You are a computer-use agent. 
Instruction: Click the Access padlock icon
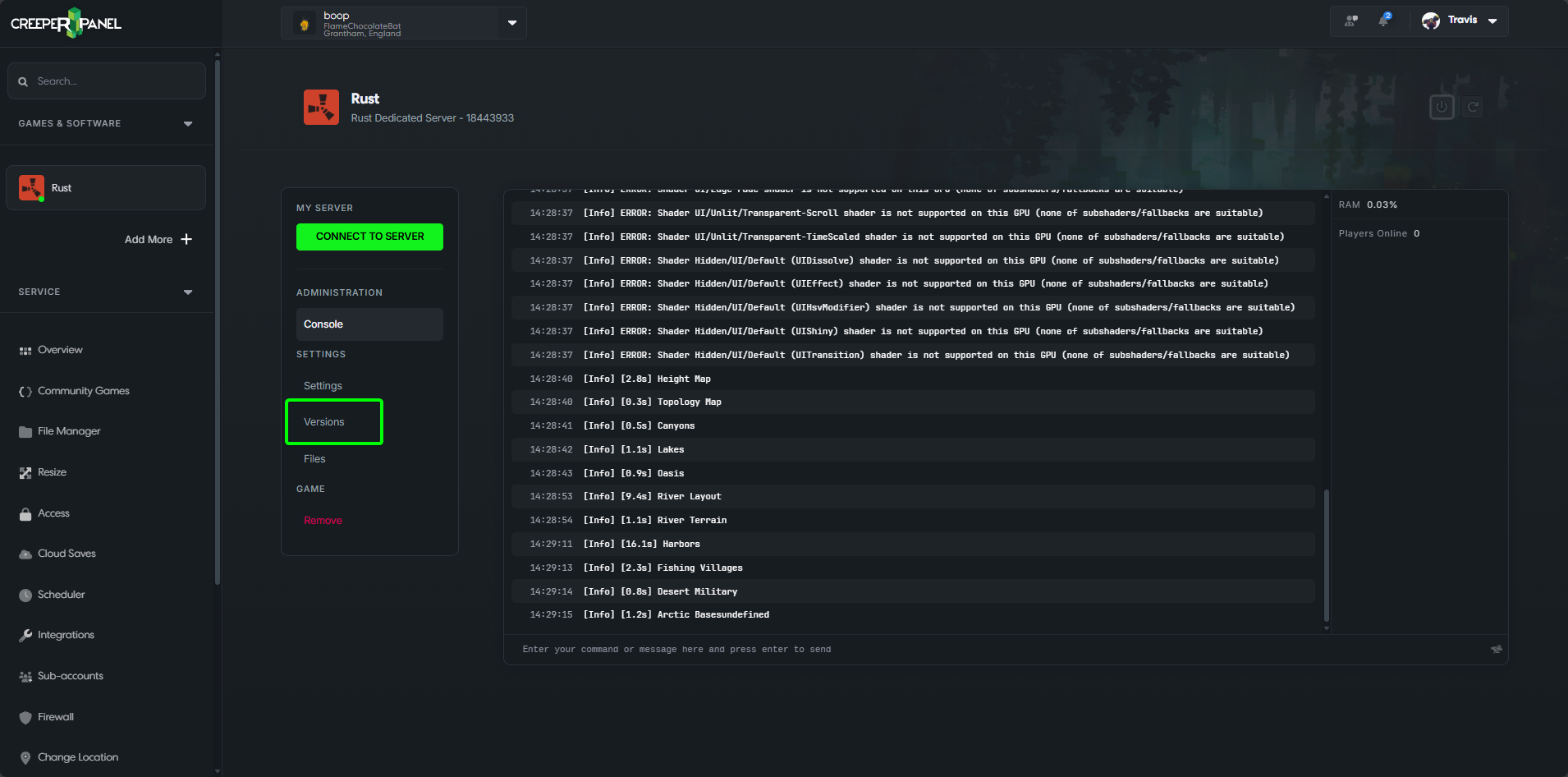click(25, 514)
